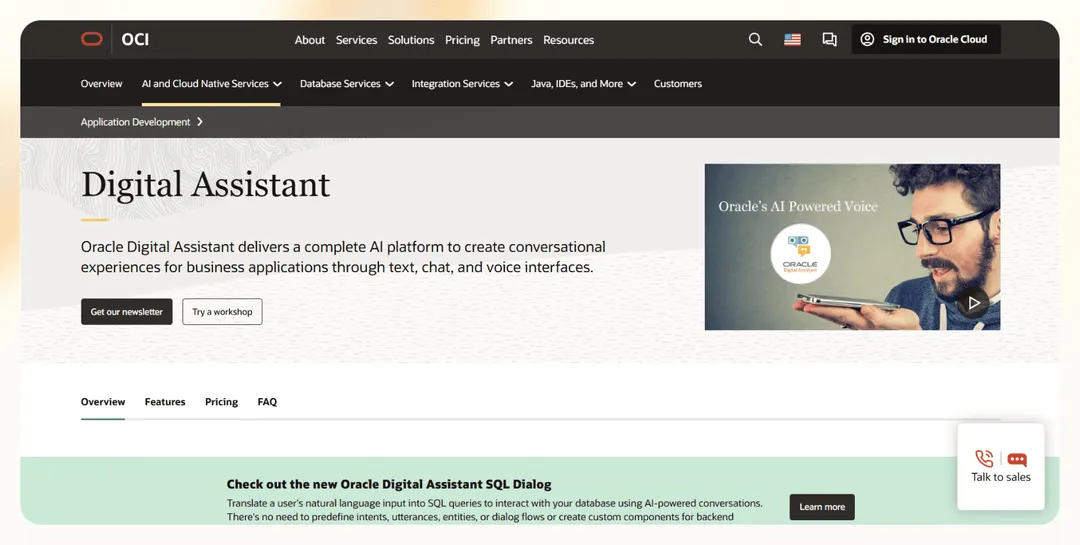Expand AI and Cloud Native Services menu
This screenshot has height=545, width=1080.
[x=212, y=83]
